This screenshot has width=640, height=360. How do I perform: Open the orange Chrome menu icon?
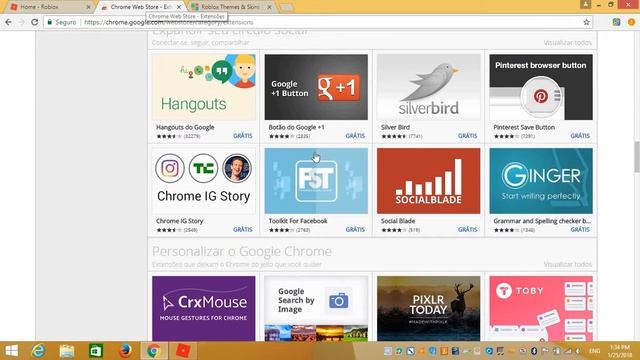631,22
